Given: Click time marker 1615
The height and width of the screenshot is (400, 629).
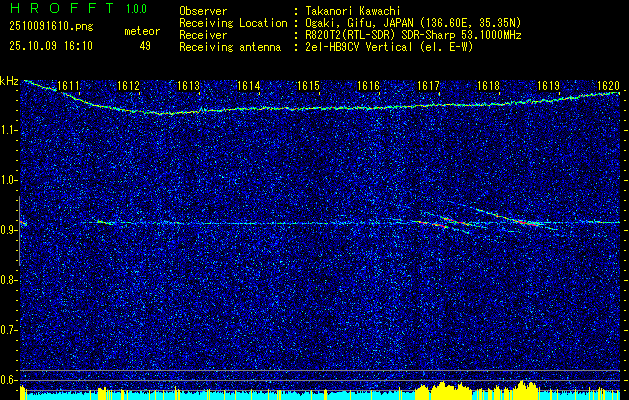Looking at the screenshot, I should 308,85.
